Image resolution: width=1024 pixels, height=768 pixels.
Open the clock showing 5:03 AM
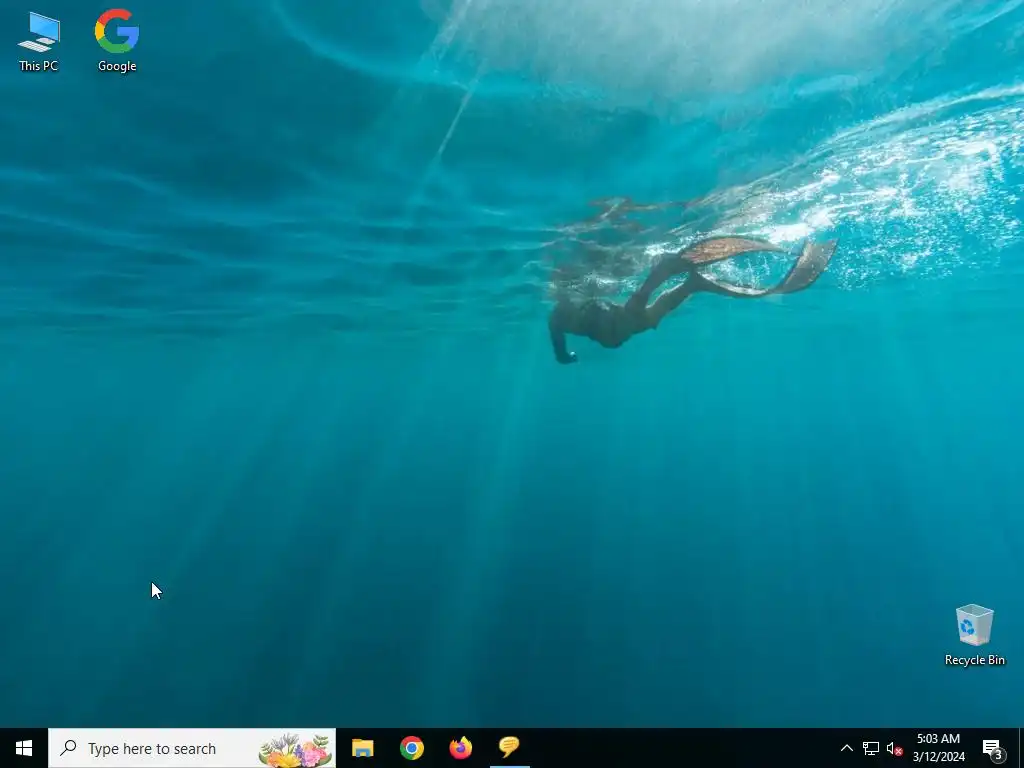coord(938,748)
